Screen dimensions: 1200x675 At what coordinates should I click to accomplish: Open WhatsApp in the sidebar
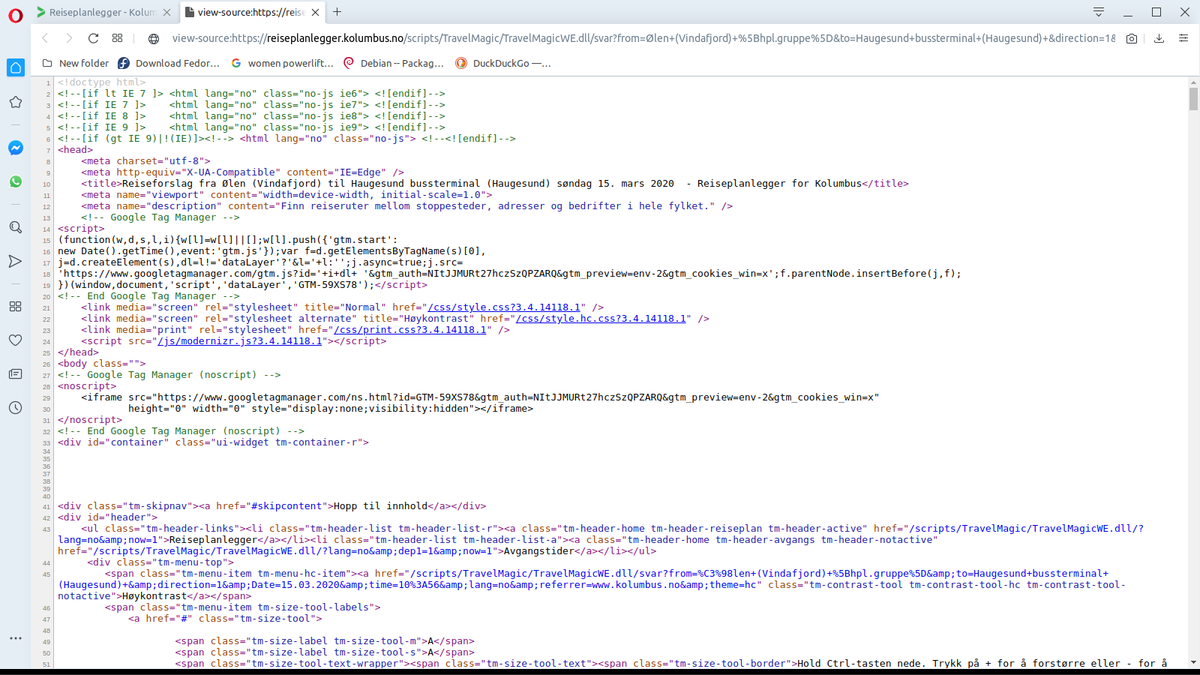pyautogui.click(x=15, y=182)
